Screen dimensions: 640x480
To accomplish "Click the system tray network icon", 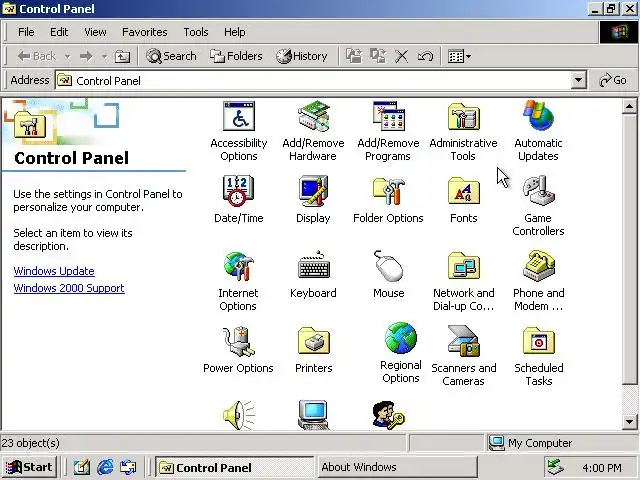I will click(x=556, y=467).
